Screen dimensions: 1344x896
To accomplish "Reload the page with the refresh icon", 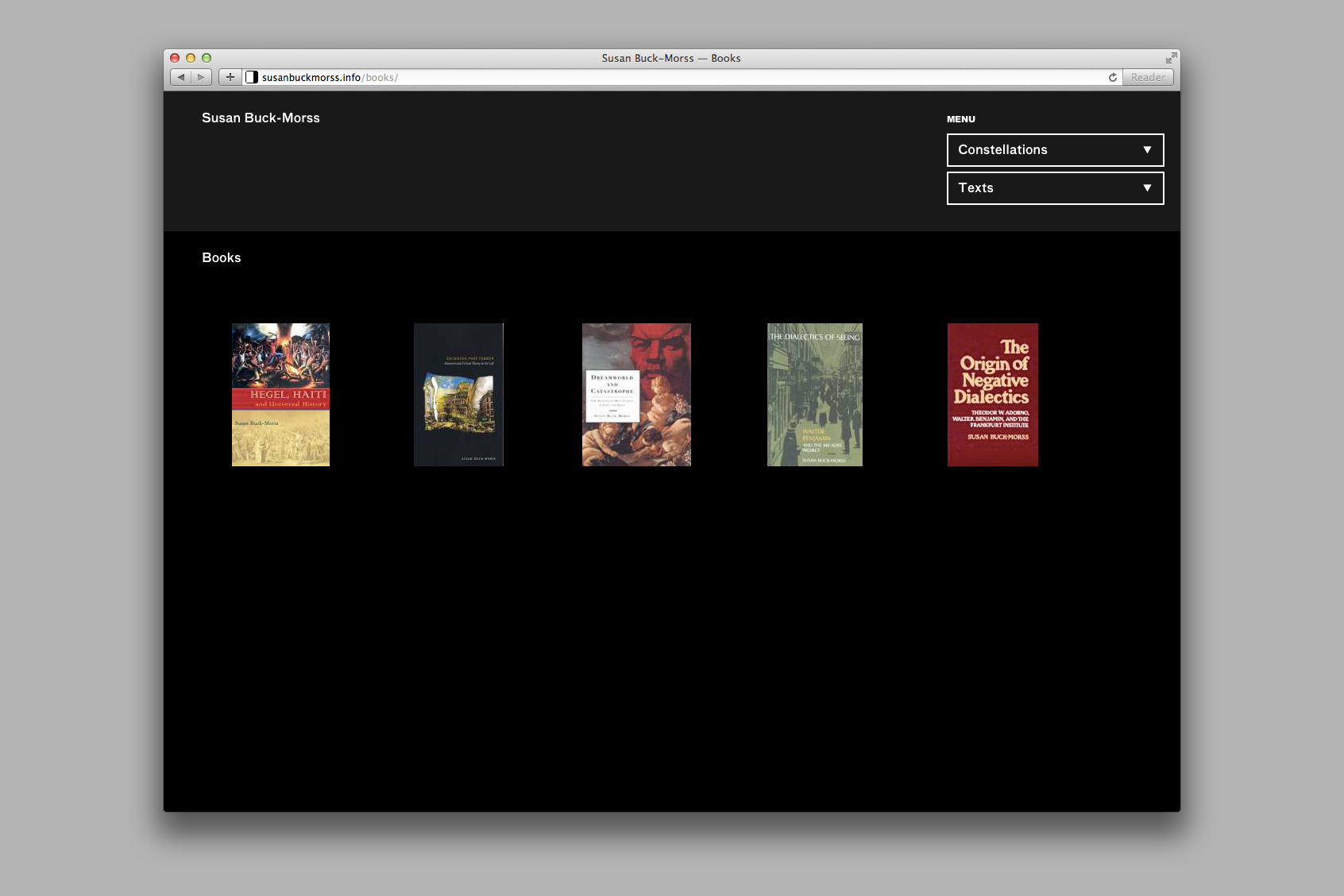I will pos(1113,77).
